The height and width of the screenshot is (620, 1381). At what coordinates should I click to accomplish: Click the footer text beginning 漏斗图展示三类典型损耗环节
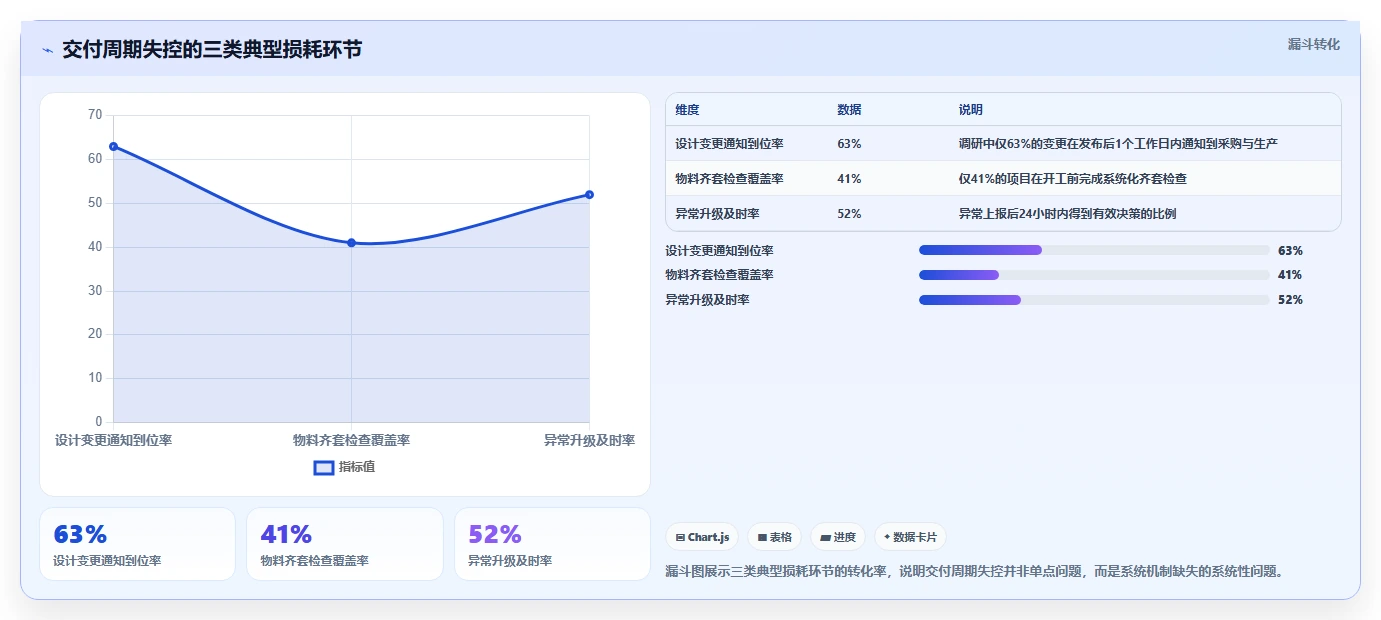pyautogui.click(x=974, y=572)
